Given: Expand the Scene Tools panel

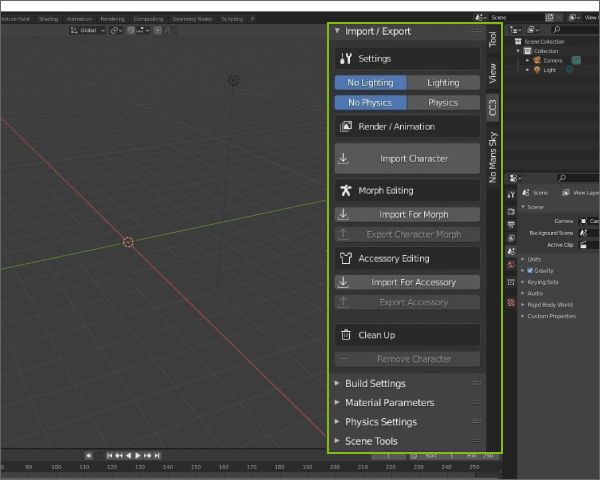Looking at the screenshot, I should [x=337, y=441].
